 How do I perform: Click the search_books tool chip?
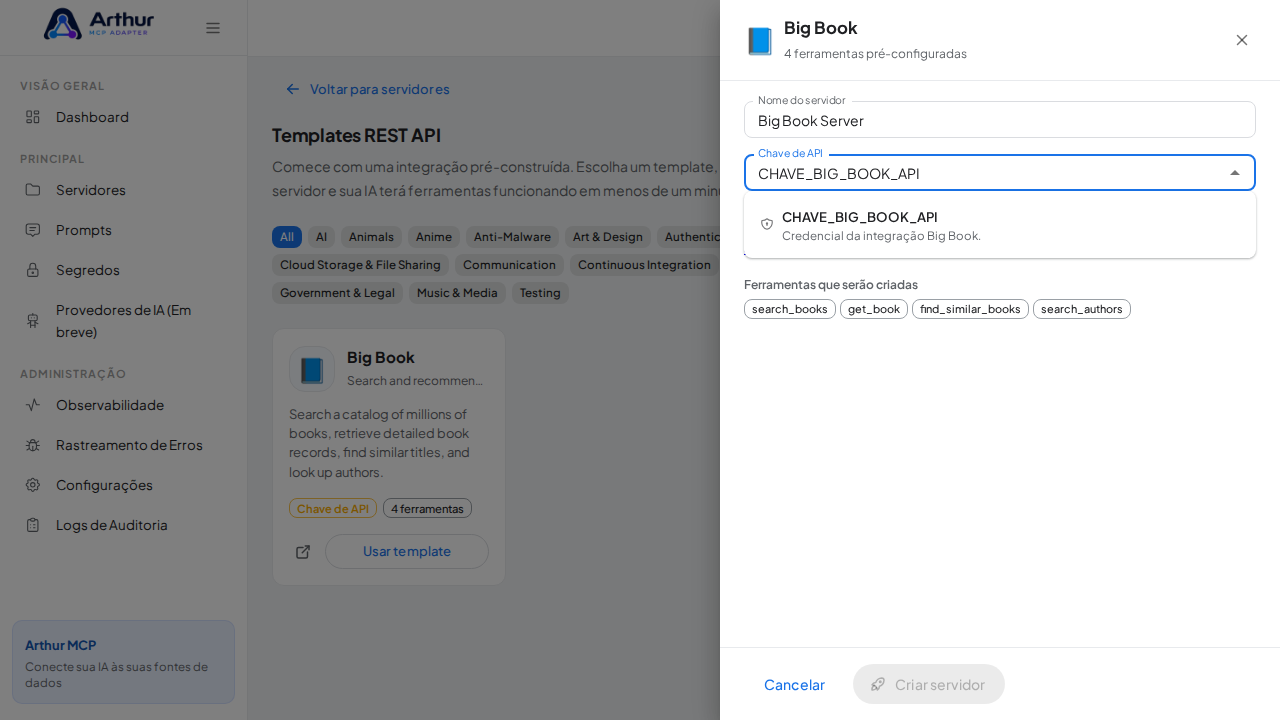point(790,309)
